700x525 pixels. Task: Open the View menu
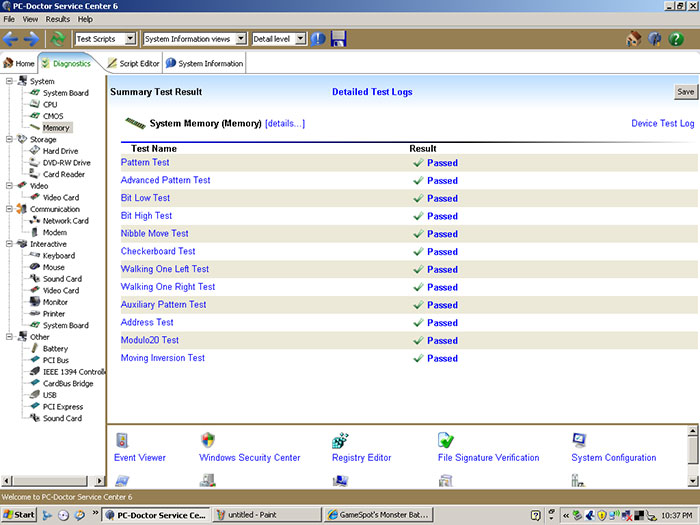tap(30, 19)
